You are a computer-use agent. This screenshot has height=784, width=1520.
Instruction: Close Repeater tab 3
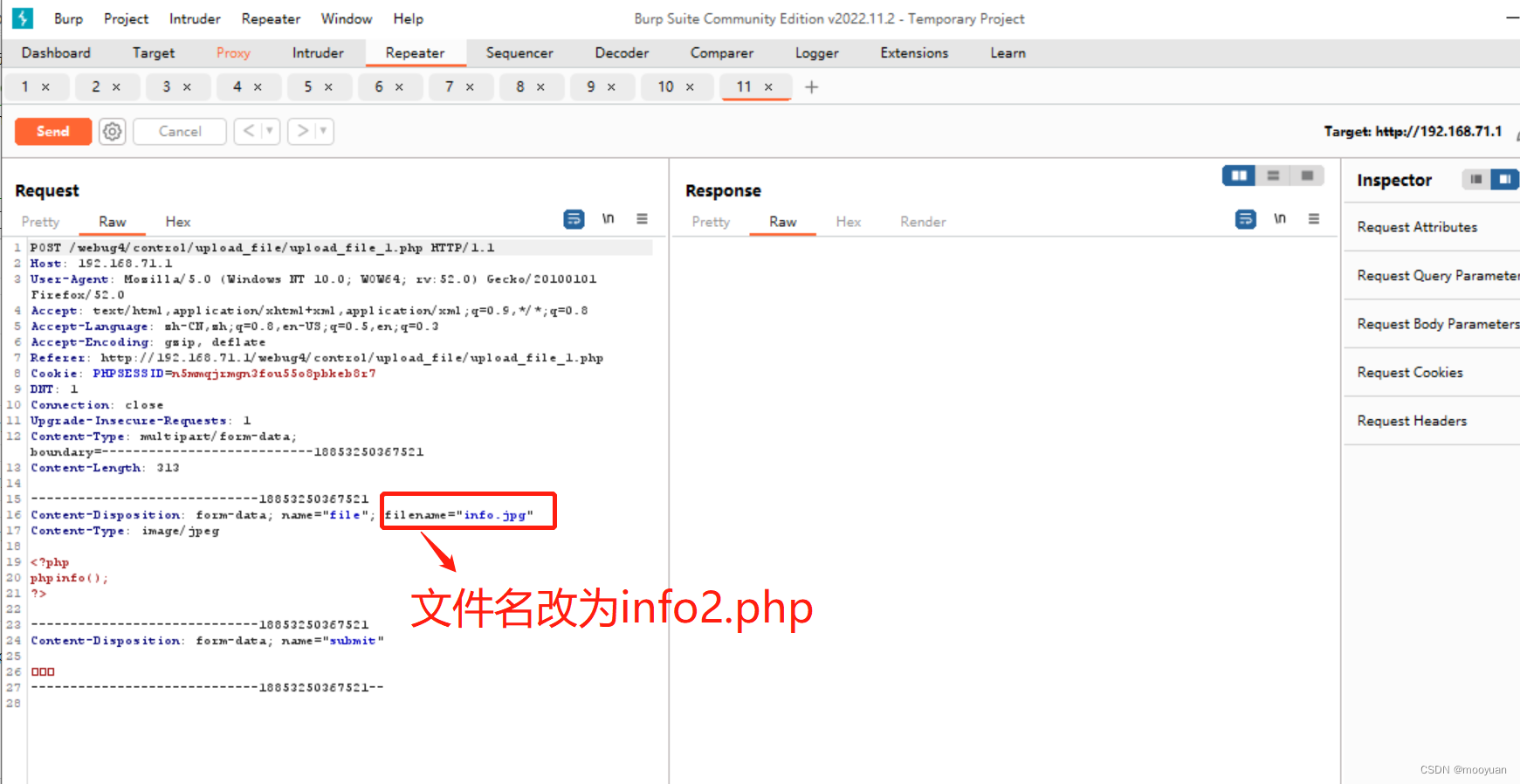[187, 87]
